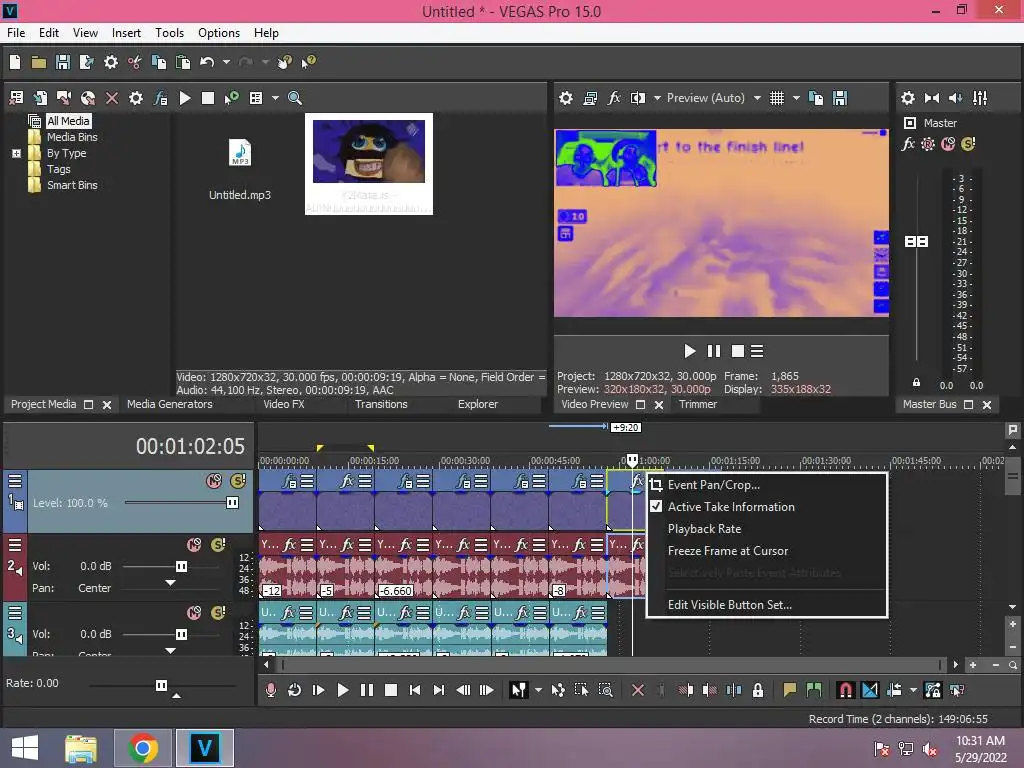Viewport: 1024px width, 768px height.
Task: Open track 1 hamburger menu
Action: tap(14, 481)
